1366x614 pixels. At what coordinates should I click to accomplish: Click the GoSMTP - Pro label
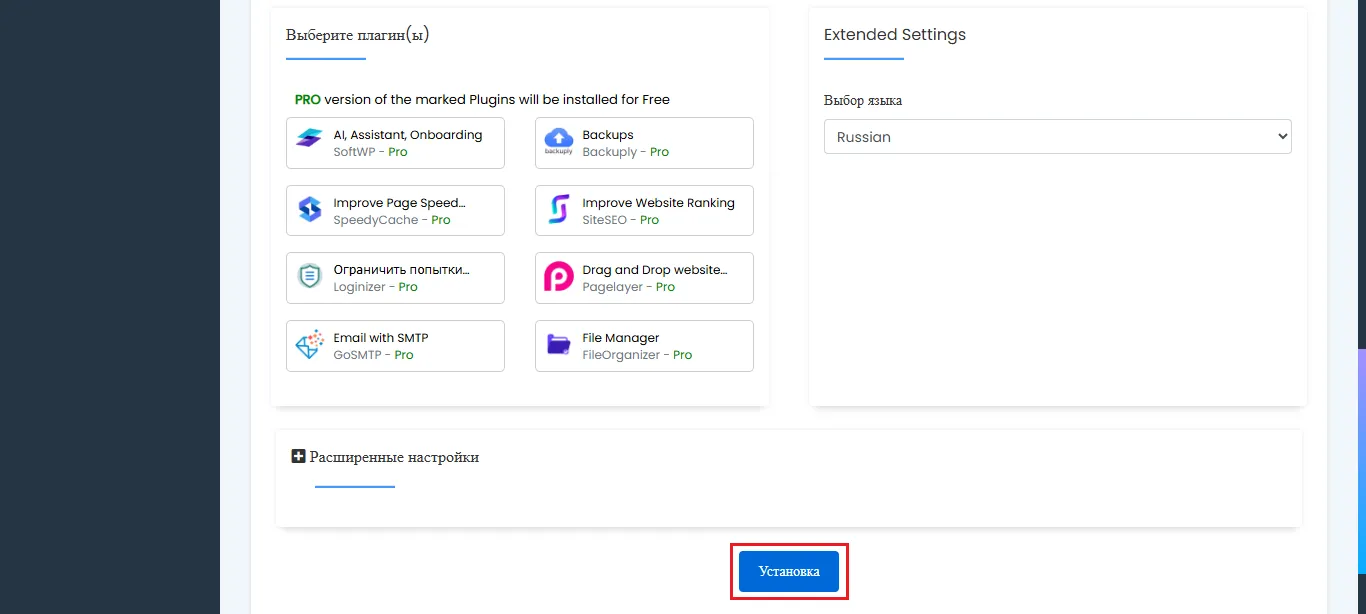pos(373,355)
